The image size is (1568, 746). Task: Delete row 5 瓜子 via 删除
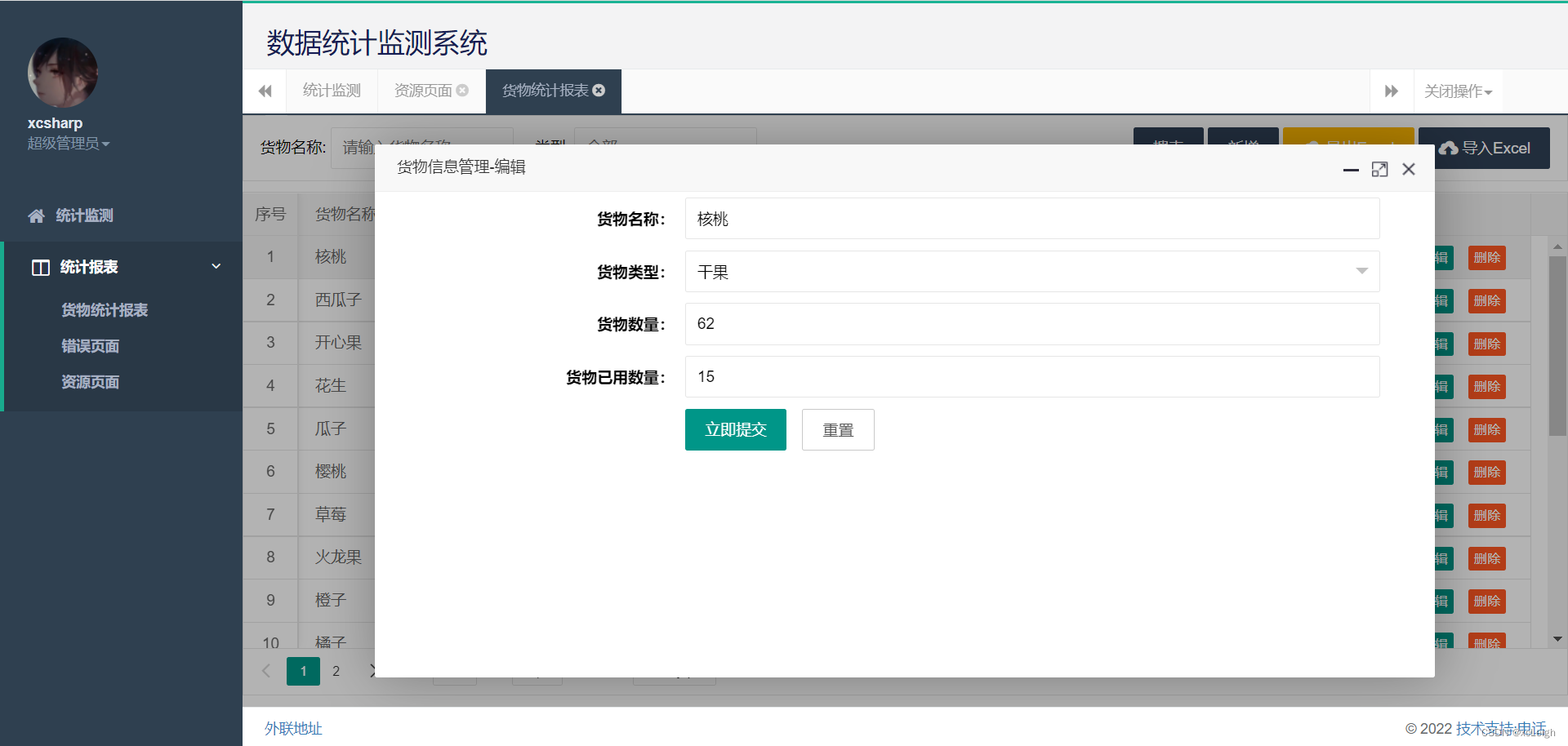click(1487, 430)
